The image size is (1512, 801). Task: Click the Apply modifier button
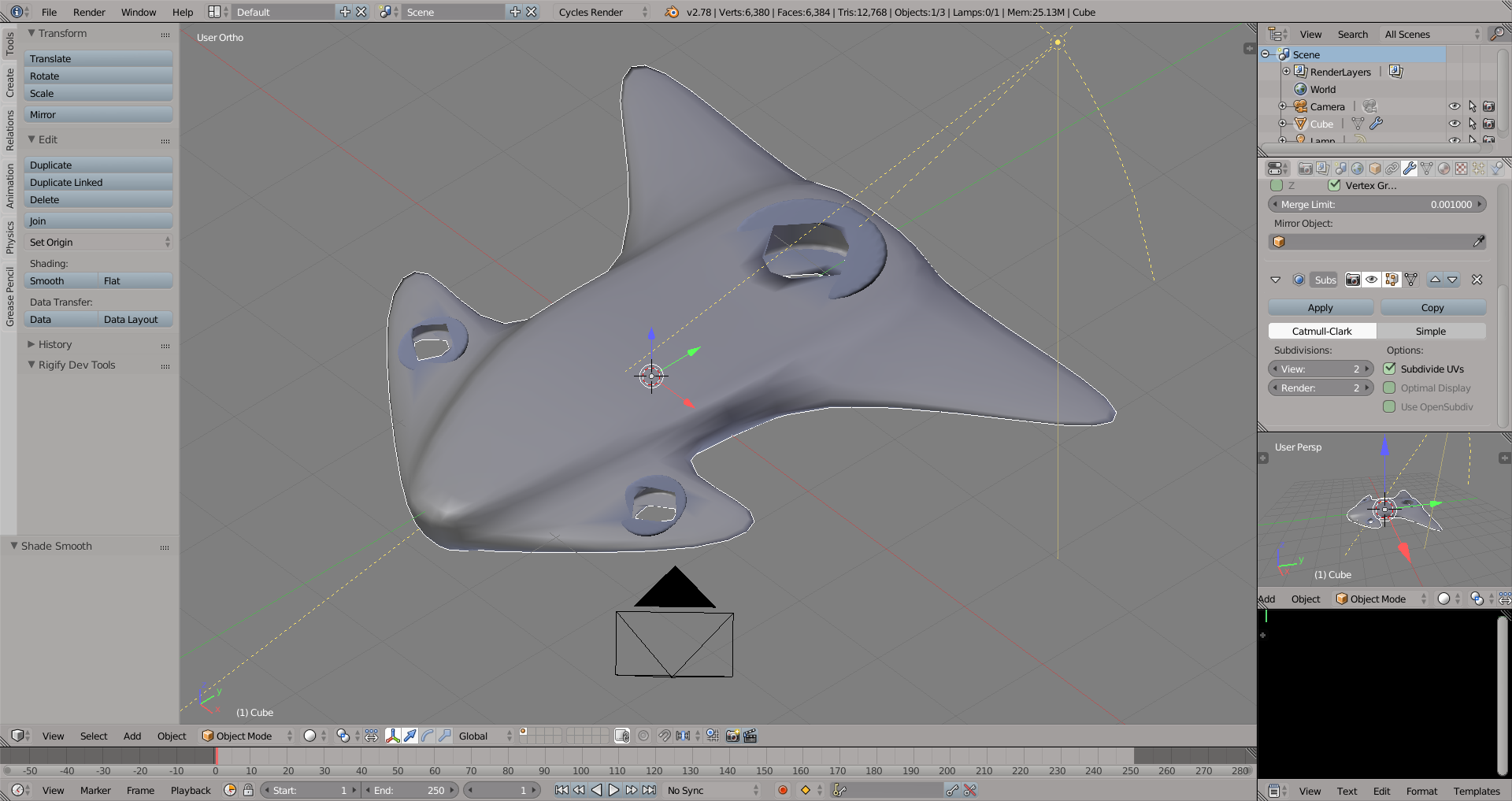click(1320, 308)
